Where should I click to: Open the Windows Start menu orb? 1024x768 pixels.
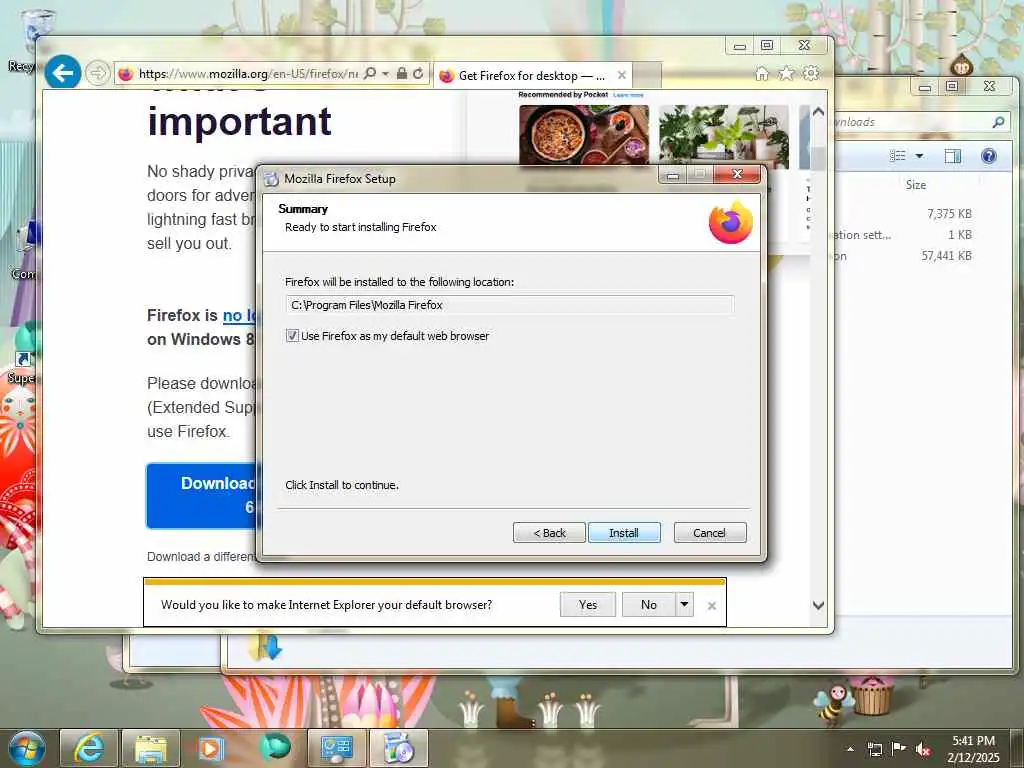coord(26,748)
